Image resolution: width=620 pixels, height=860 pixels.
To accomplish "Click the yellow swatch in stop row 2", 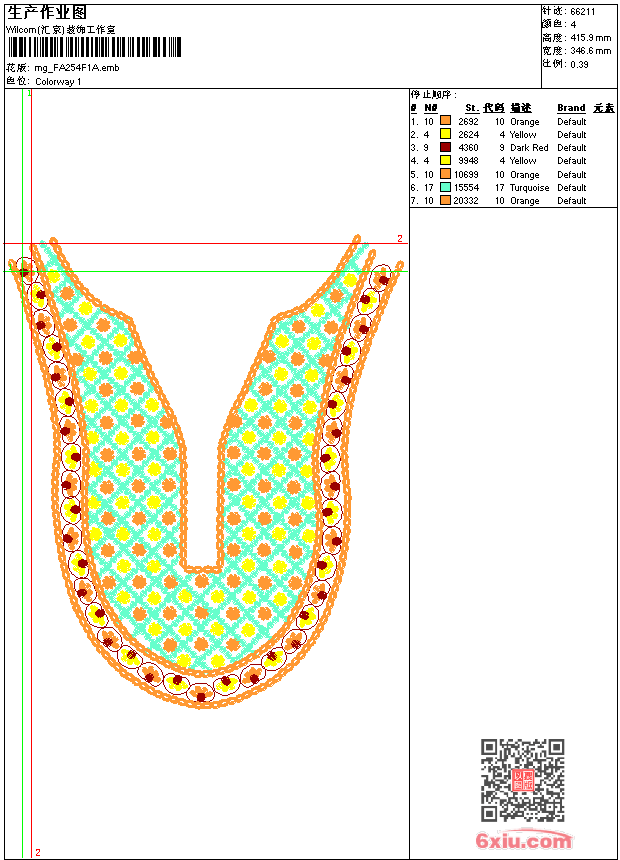I will (x=446, y=134).
